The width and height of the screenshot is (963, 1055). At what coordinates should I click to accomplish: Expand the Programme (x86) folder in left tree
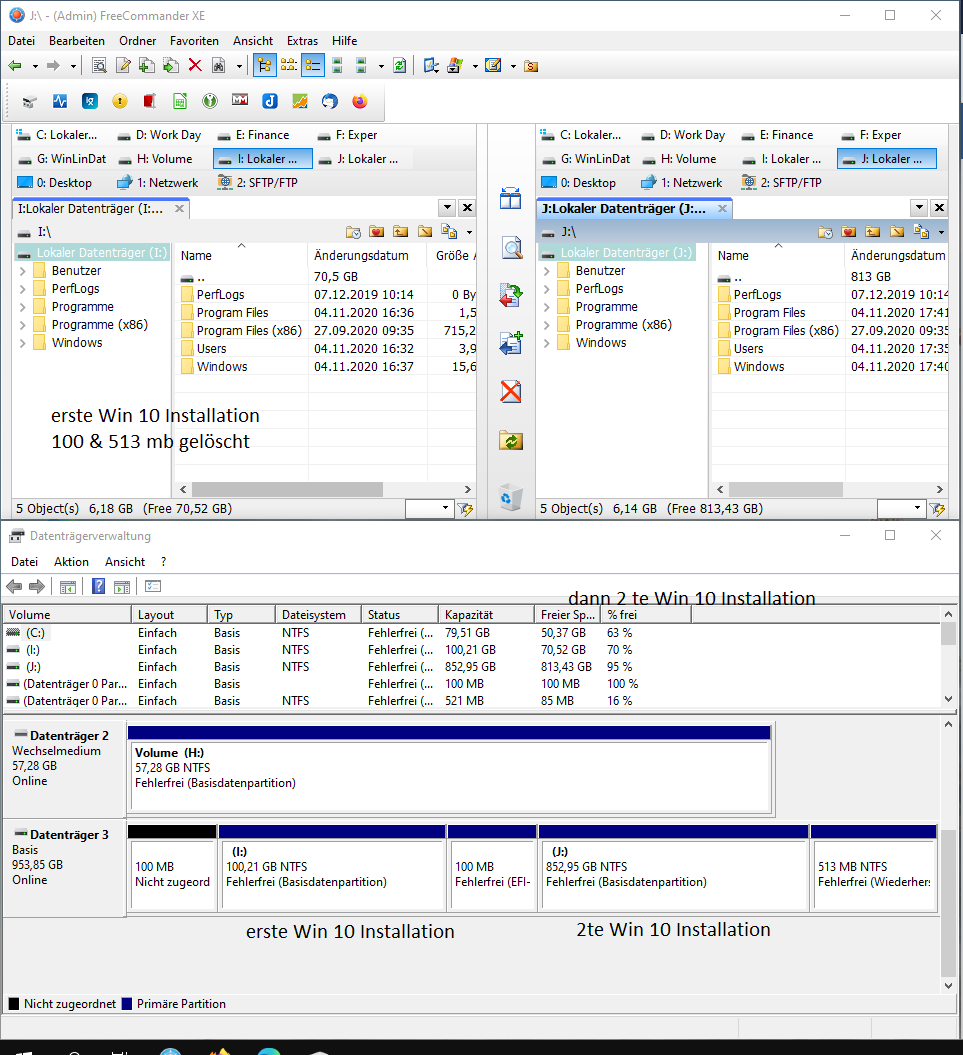coord(23,325)
